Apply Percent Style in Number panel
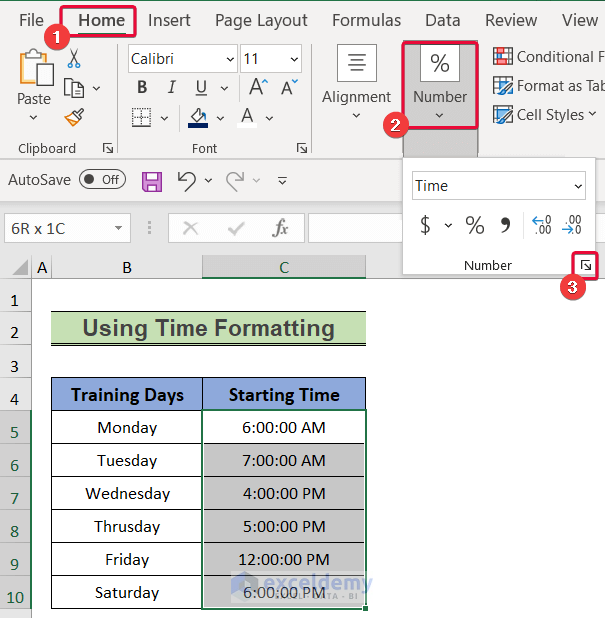This screenshot has width=605, height=618. point(475,225)
